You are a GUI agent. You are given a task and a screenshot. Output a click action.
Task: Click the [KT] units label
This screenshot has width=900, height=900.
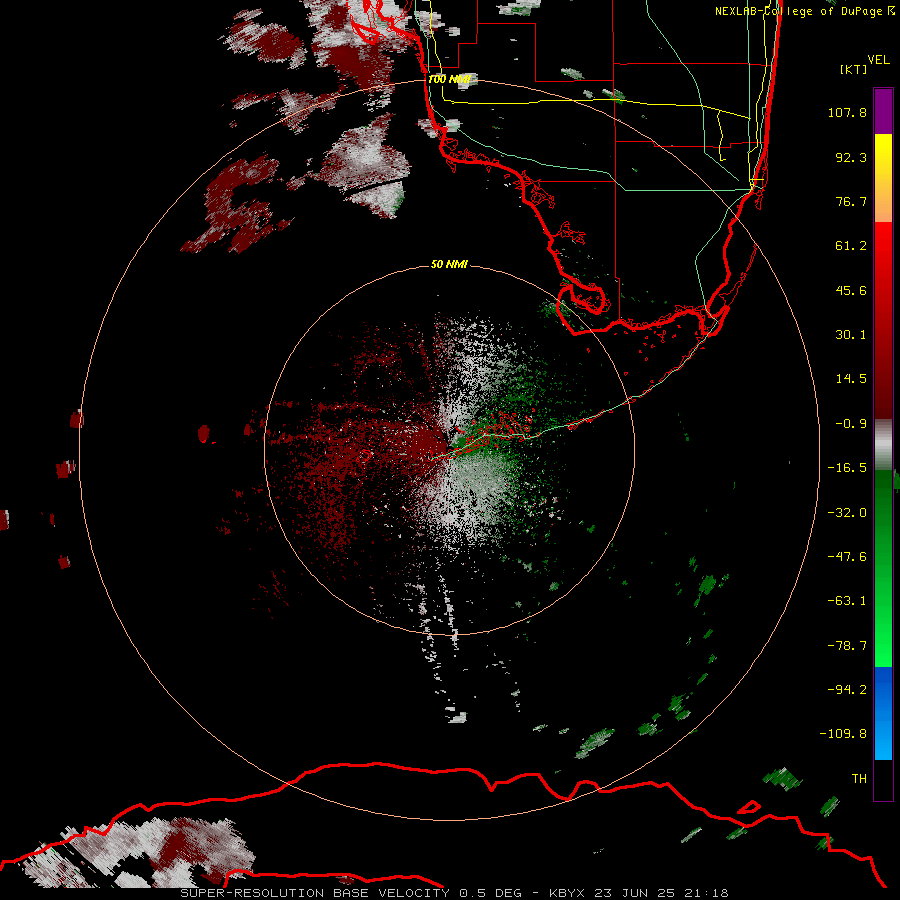click(854, 69)
